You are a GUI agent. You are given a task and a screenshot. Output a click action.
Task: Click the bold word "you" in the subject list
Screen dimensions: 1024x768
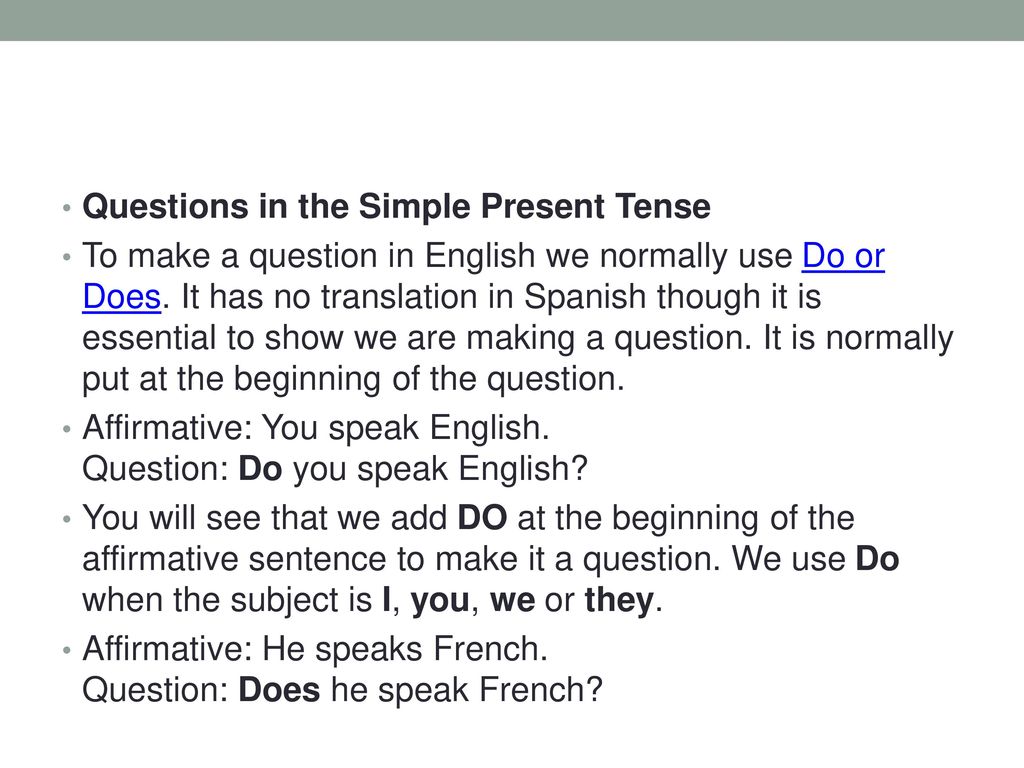coord(440,600)
